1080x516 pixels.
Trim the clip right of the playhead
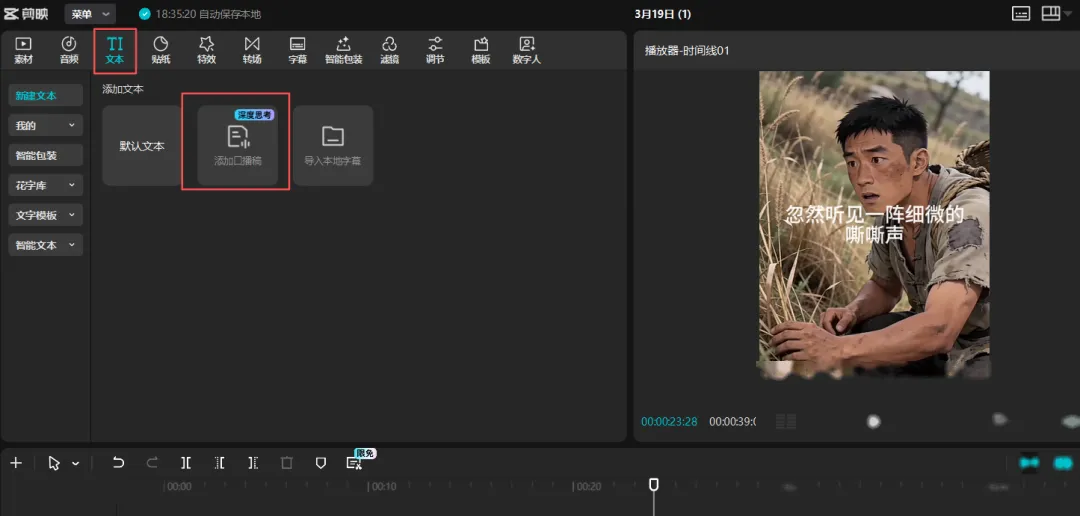[253, 463]
